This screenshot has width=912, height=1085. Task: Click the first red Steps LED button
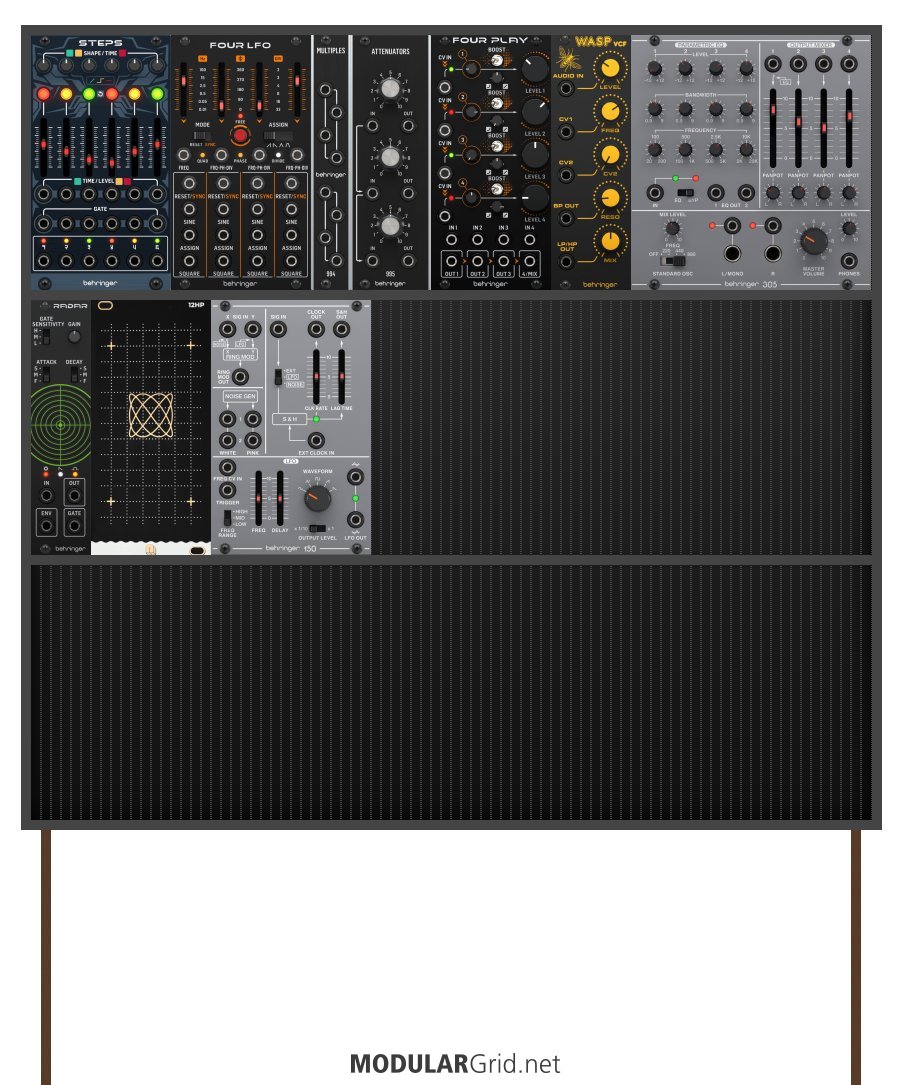click(44, 93)
